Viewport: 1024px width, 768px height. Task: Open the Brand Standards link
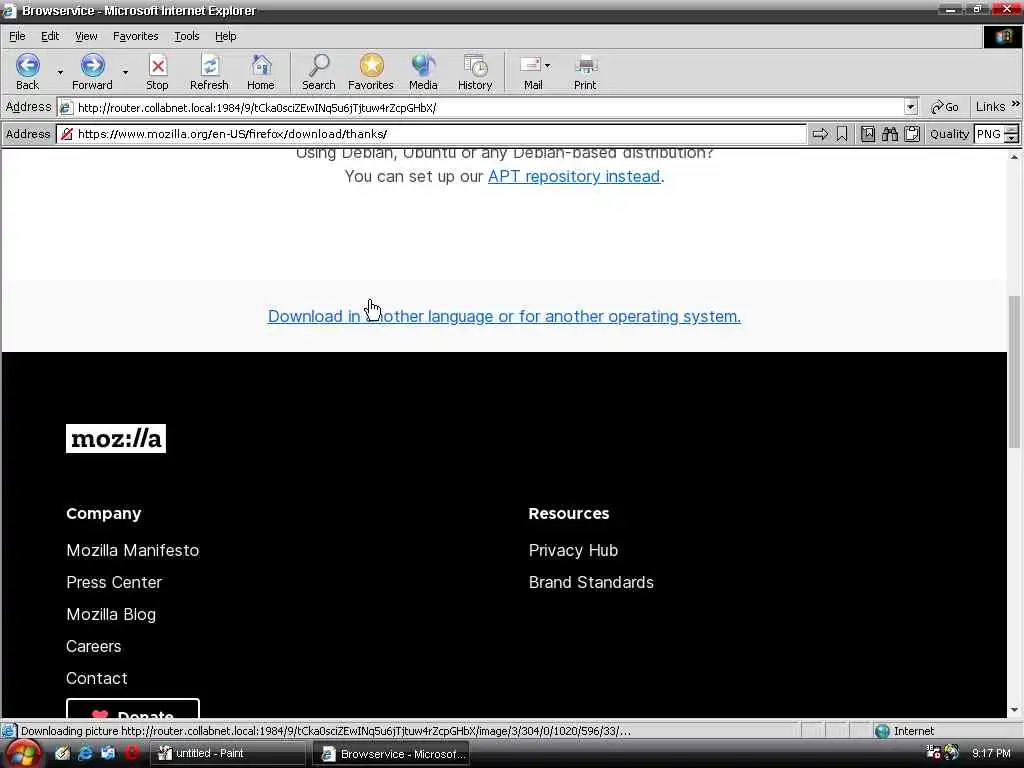pyautogui.click(x=591, y=583)
